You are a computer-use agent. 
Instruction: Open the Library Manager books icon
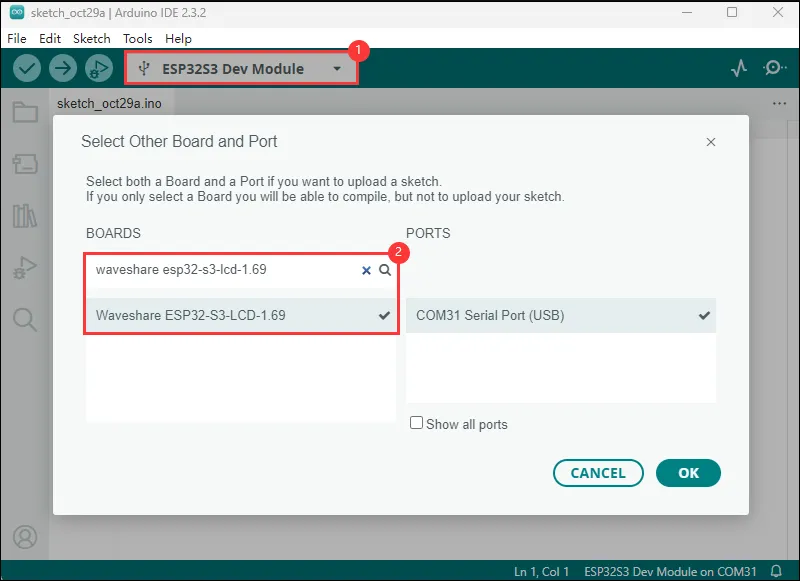pos(25,215)
